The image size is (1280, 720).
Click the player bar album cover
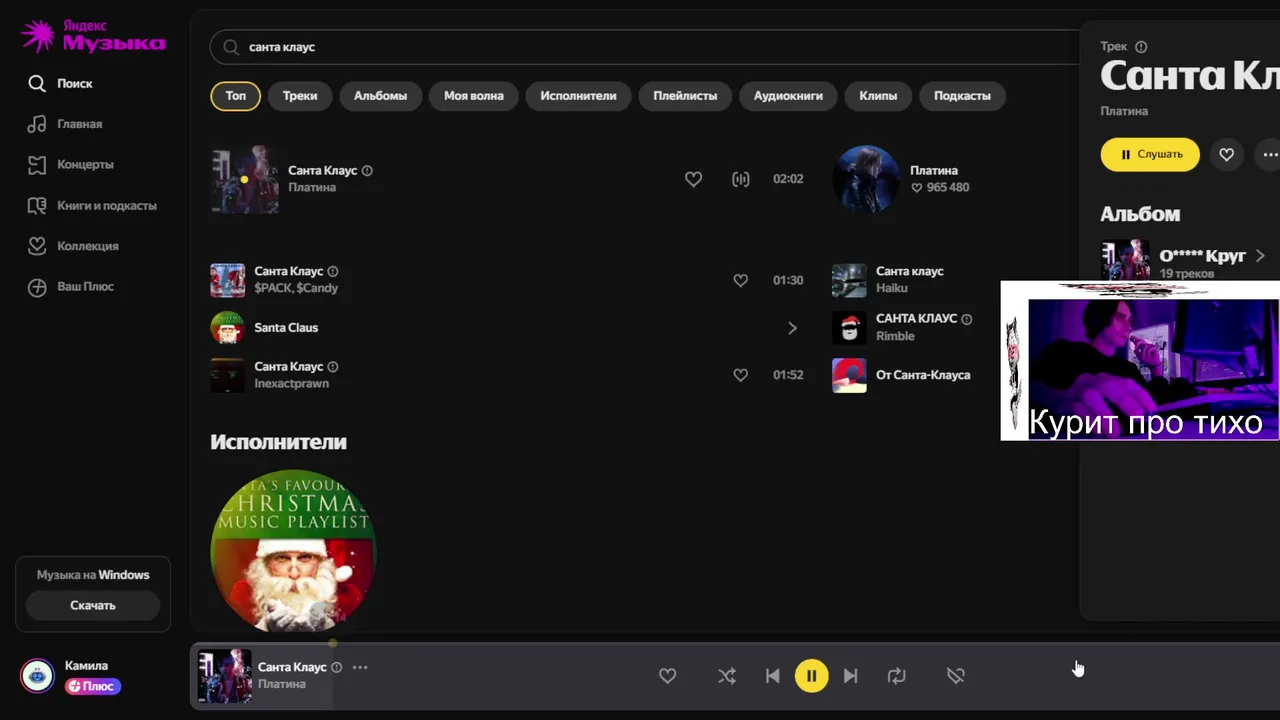pos(224,676)
